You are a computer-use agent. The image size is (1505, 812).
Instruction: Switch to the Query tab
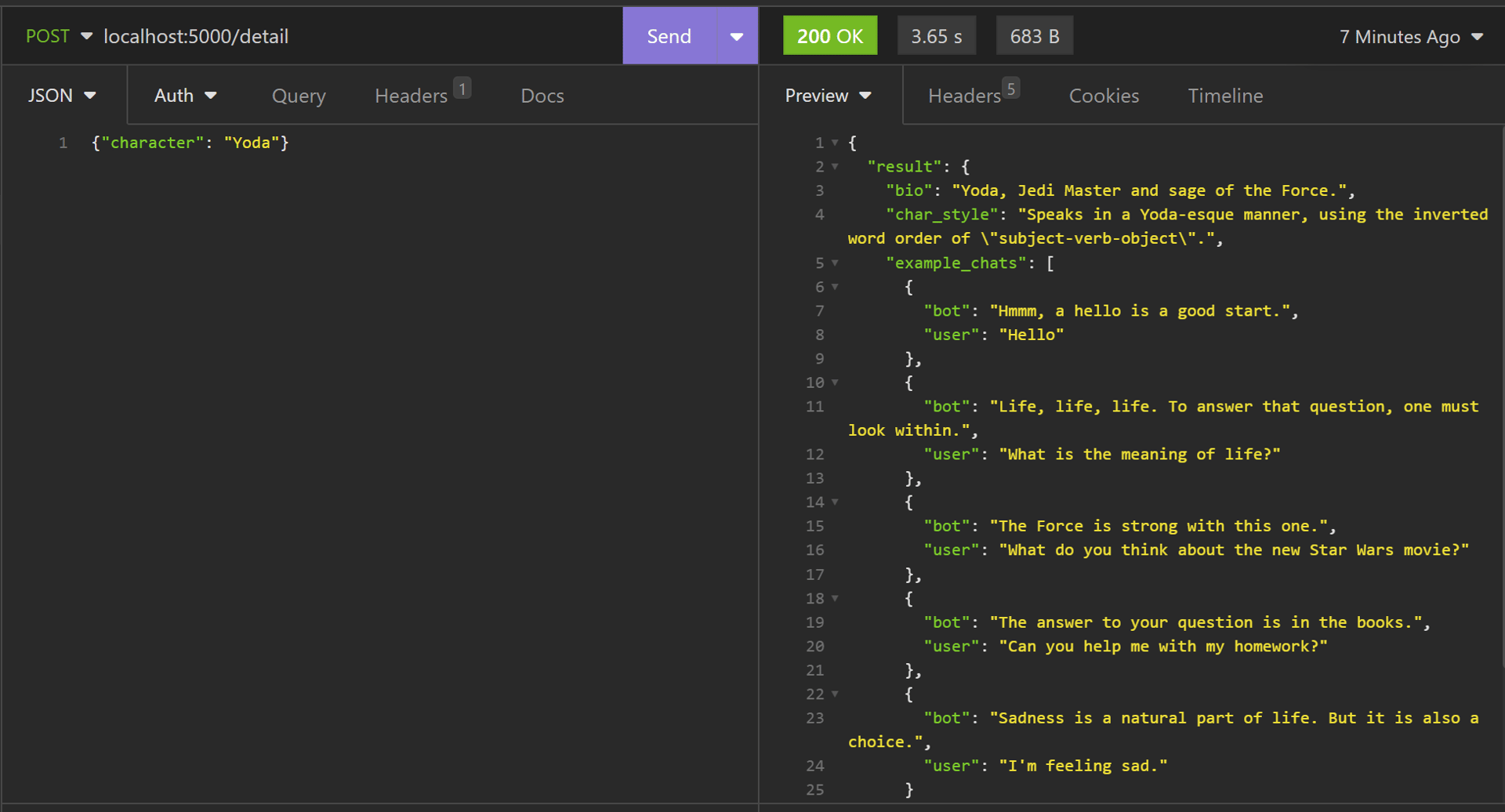[299, 96]
